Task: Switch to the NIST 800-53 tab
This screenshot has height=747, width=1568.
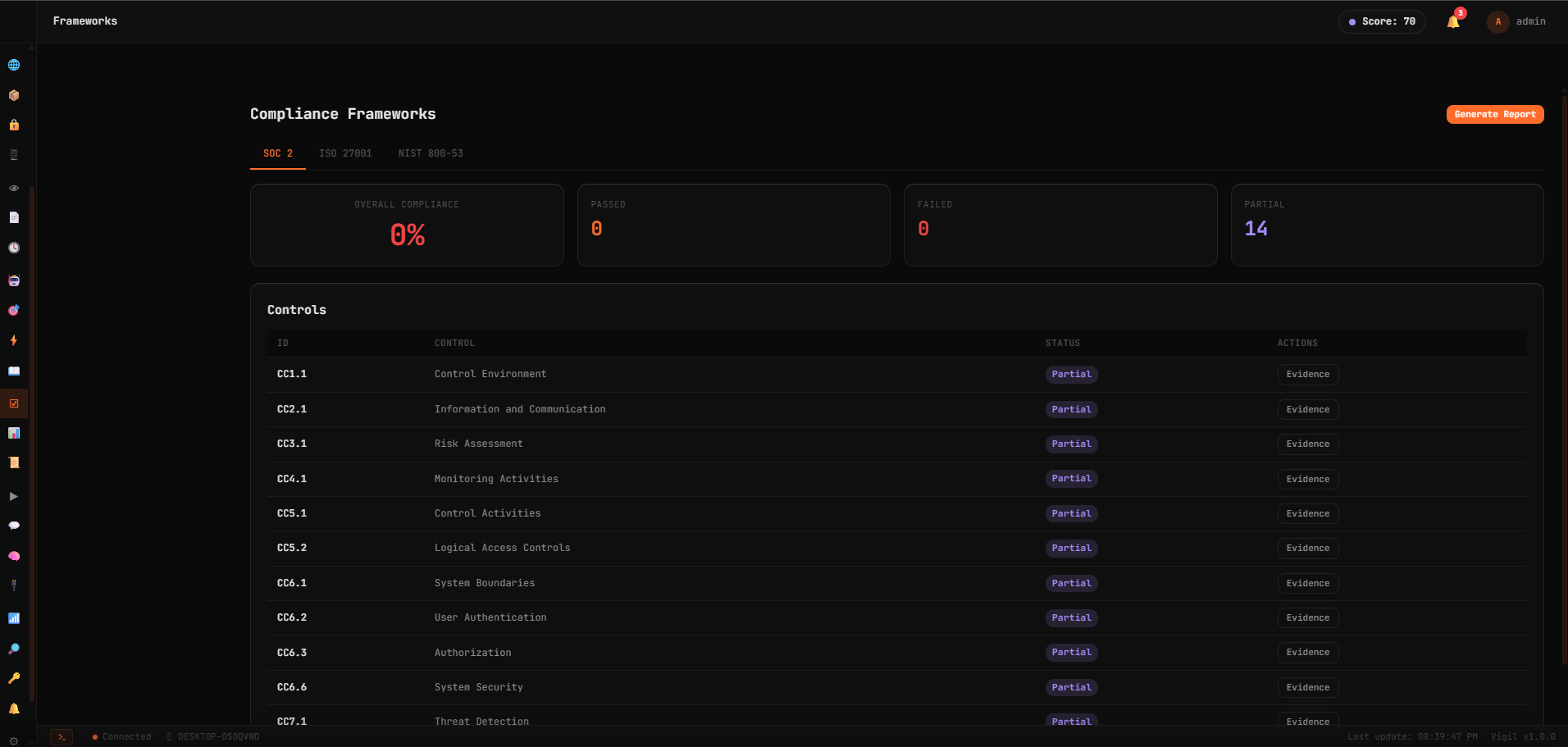Action: point(431,153)
